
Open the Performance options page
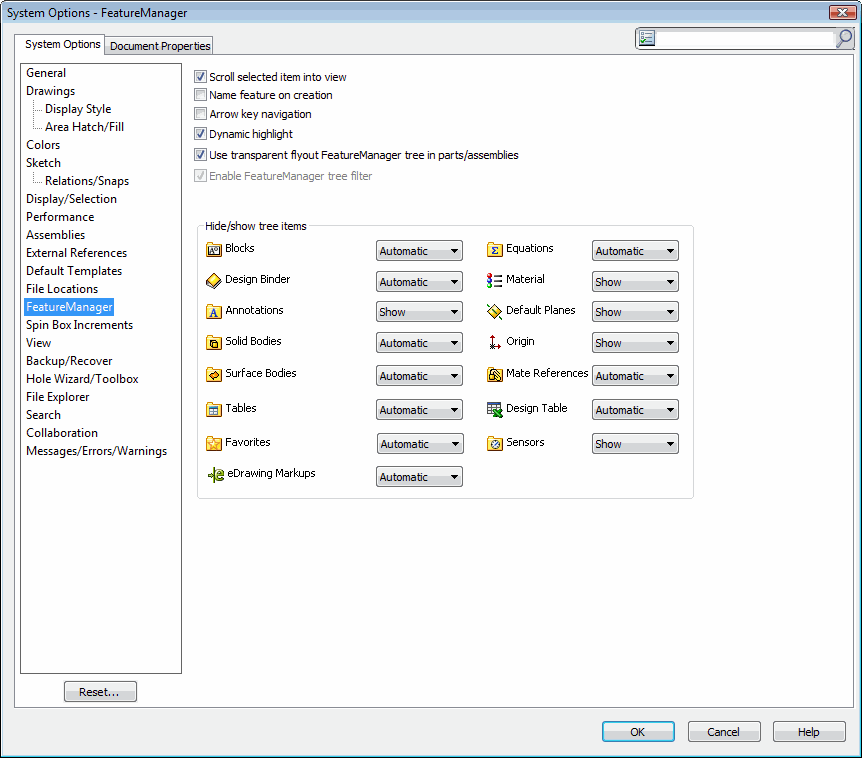60,217
